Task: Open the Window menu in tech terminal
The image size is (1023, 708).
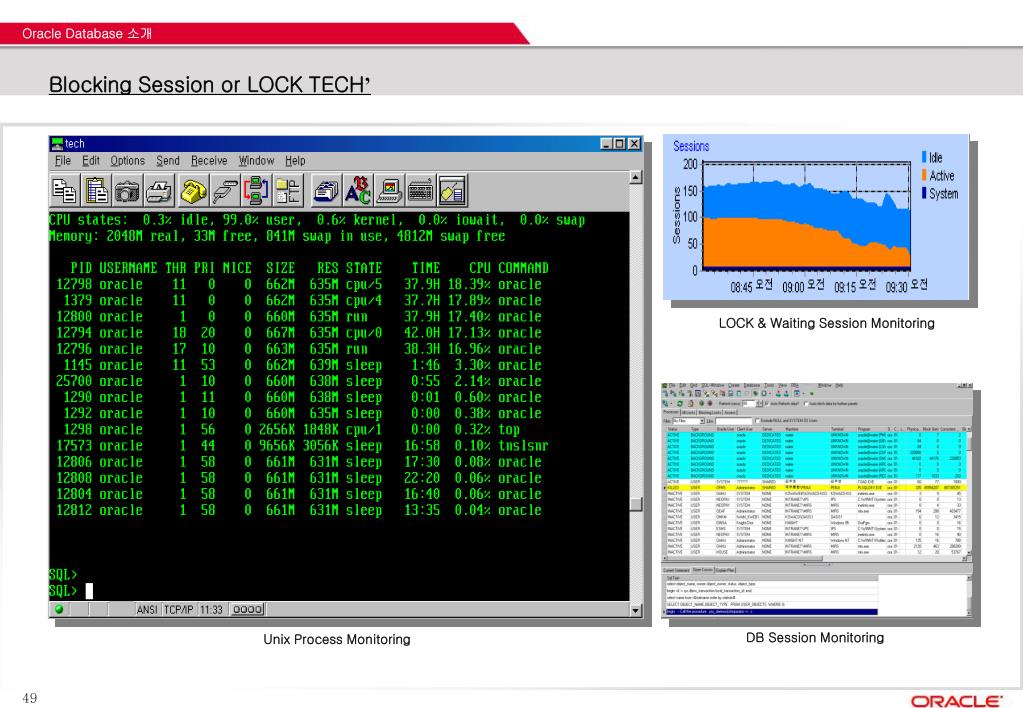Action: coord(256,161)
